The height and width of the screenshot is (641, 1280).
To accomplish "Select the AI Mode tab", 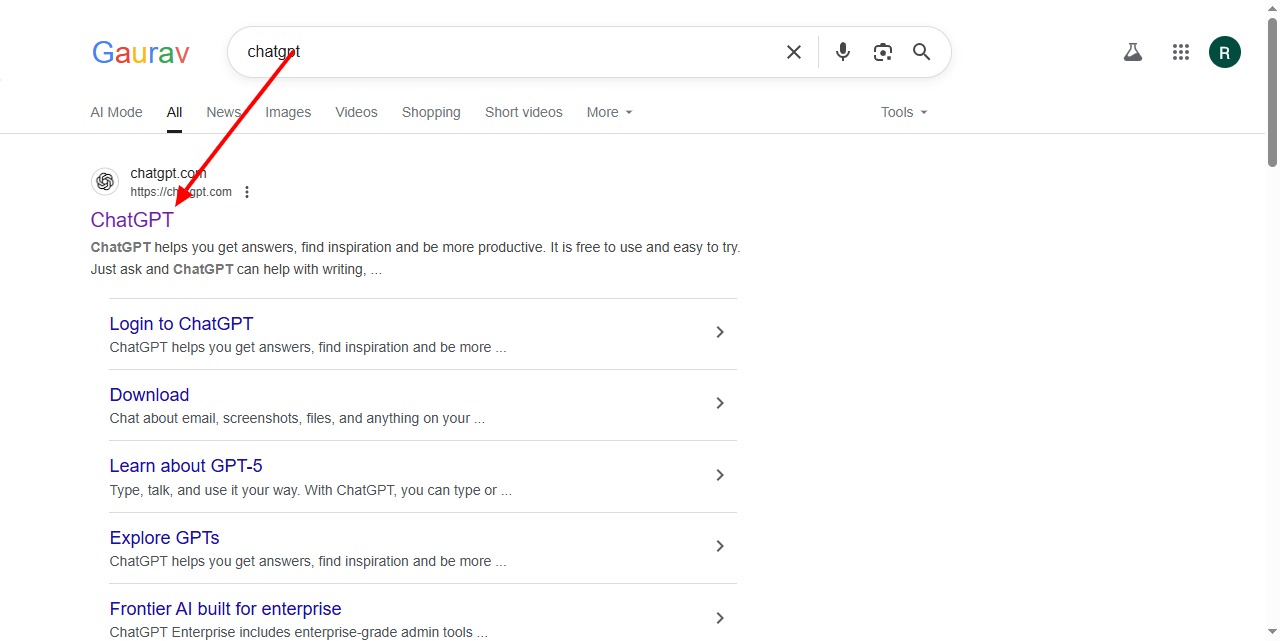I will [x=116, y=112].
